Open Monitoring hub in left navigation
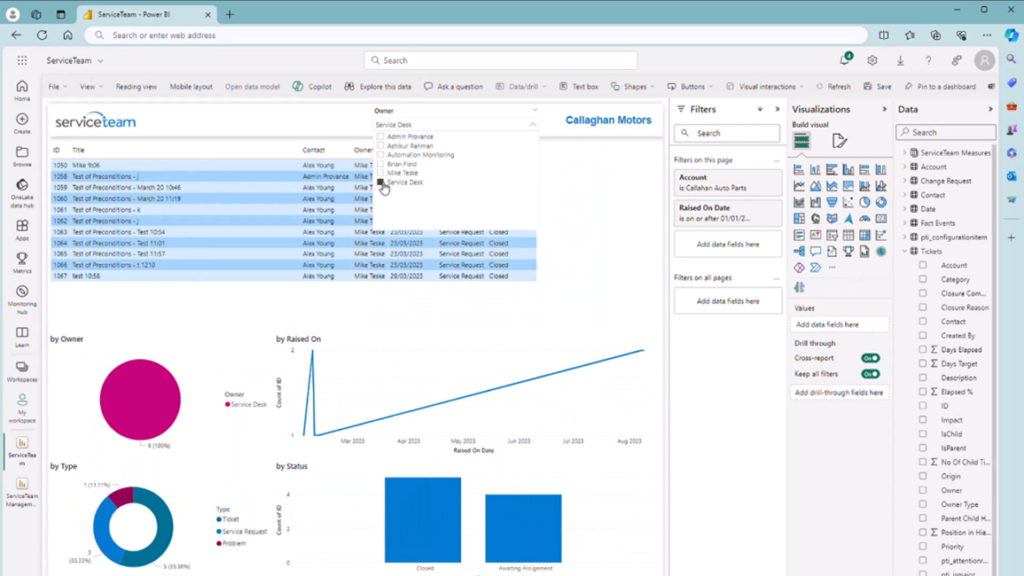The width and height of the screenshot is (1024, 576). [22, 300]
